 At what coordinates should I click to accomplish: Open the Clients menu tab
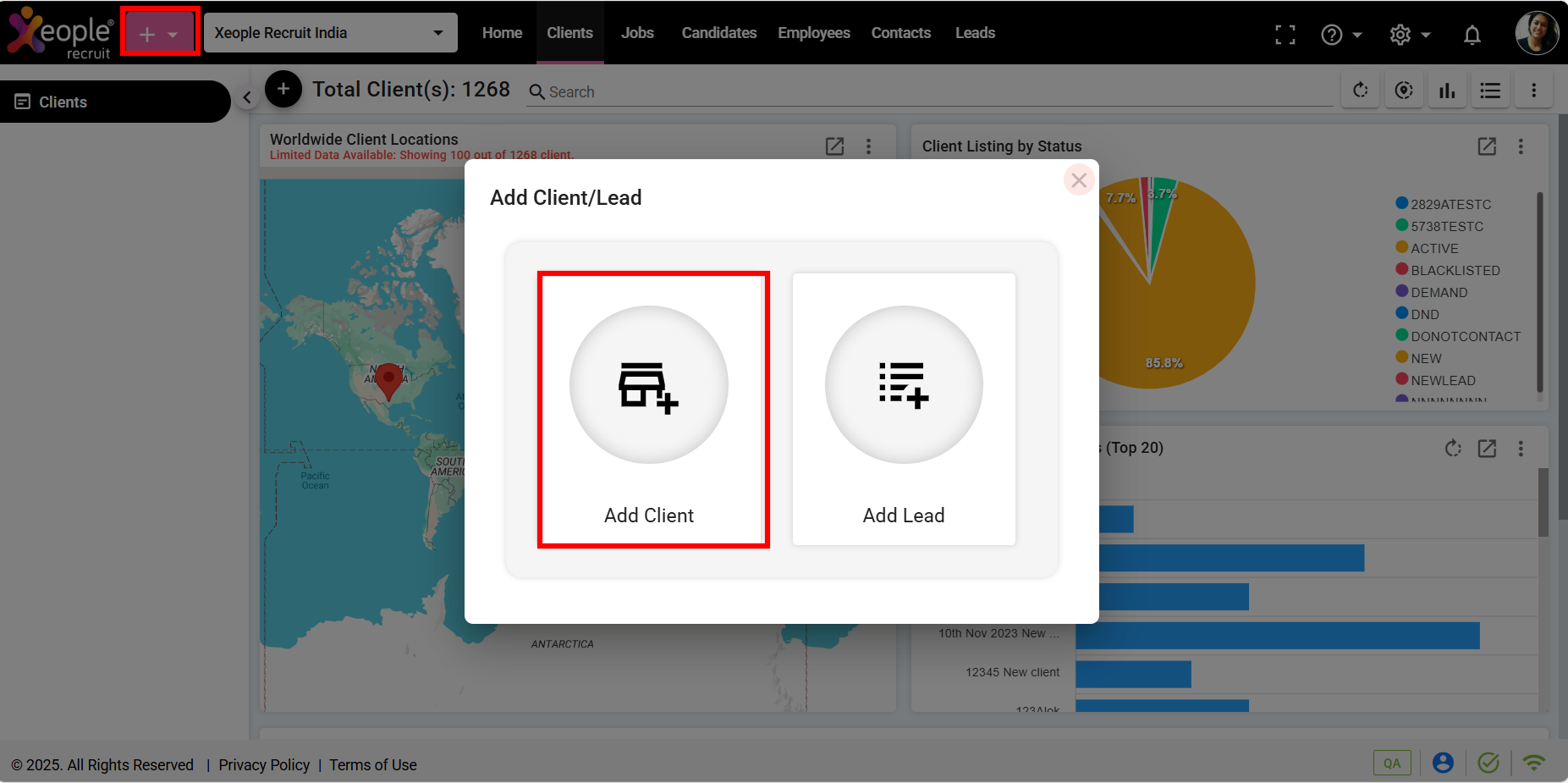coord(569,33)
